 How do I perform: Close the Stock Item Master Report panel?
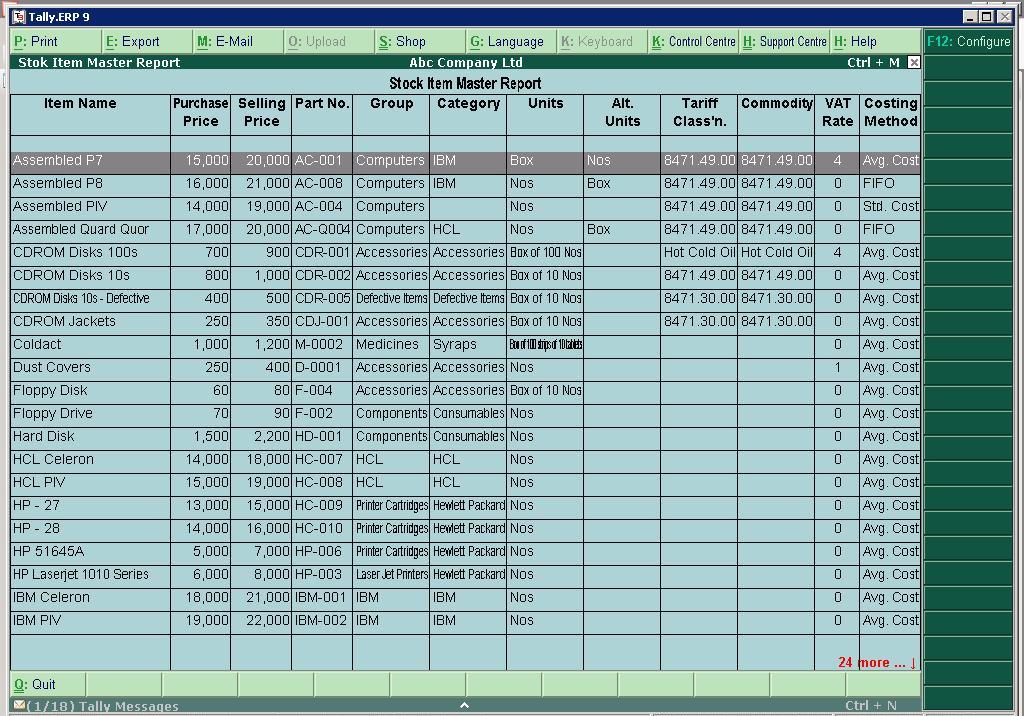913,62
